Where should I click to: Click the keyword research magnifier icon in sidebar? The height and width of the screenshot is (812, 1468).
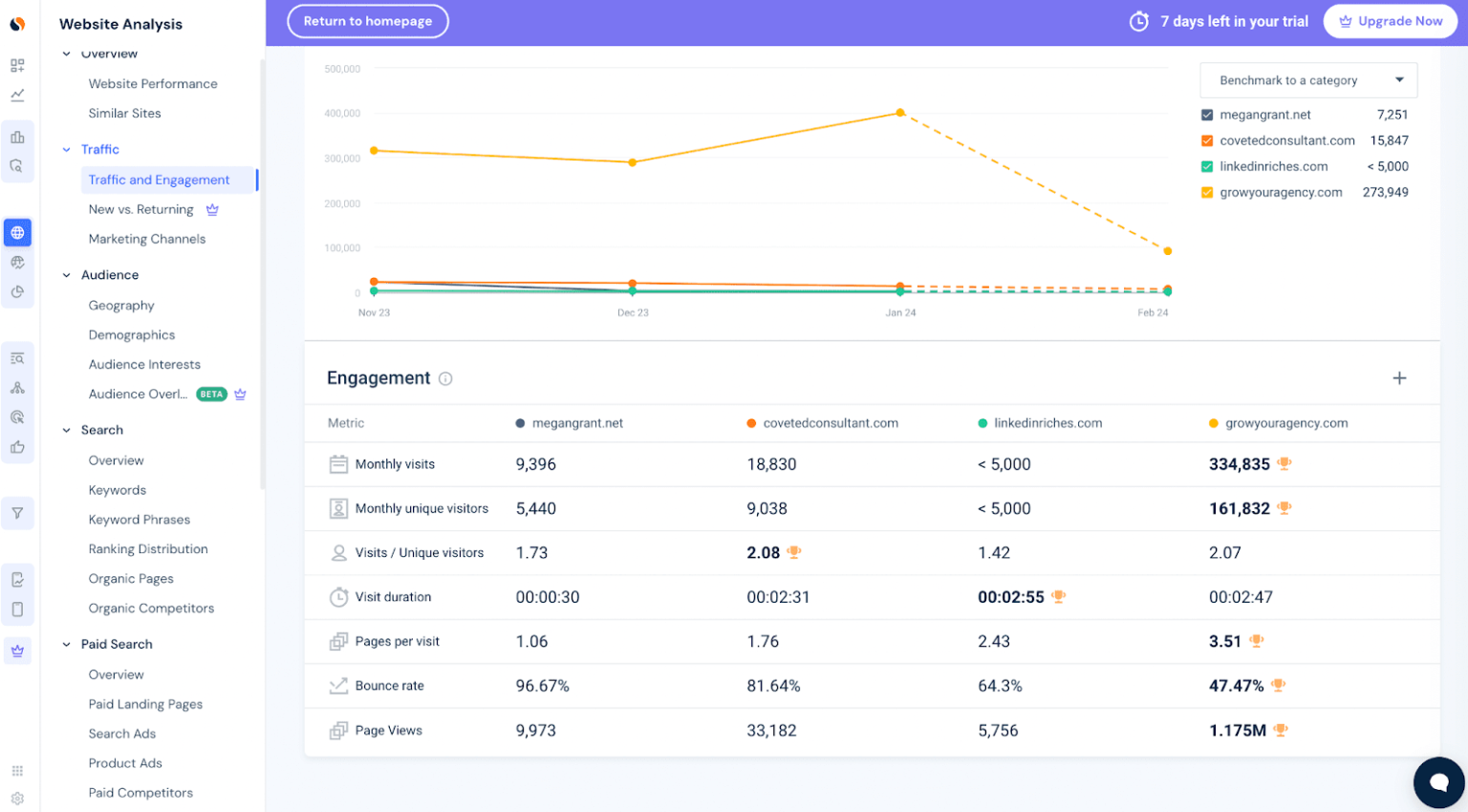pyautogui.click(x=17, y=357)
